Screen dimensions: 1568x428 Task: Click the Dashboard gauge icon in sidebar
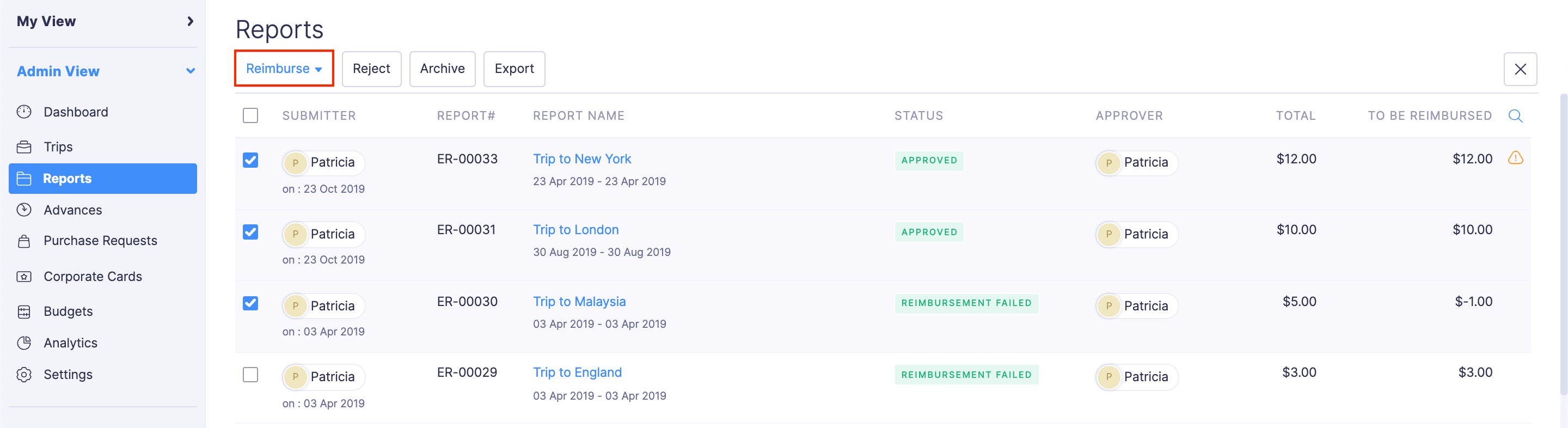[24, 112]
